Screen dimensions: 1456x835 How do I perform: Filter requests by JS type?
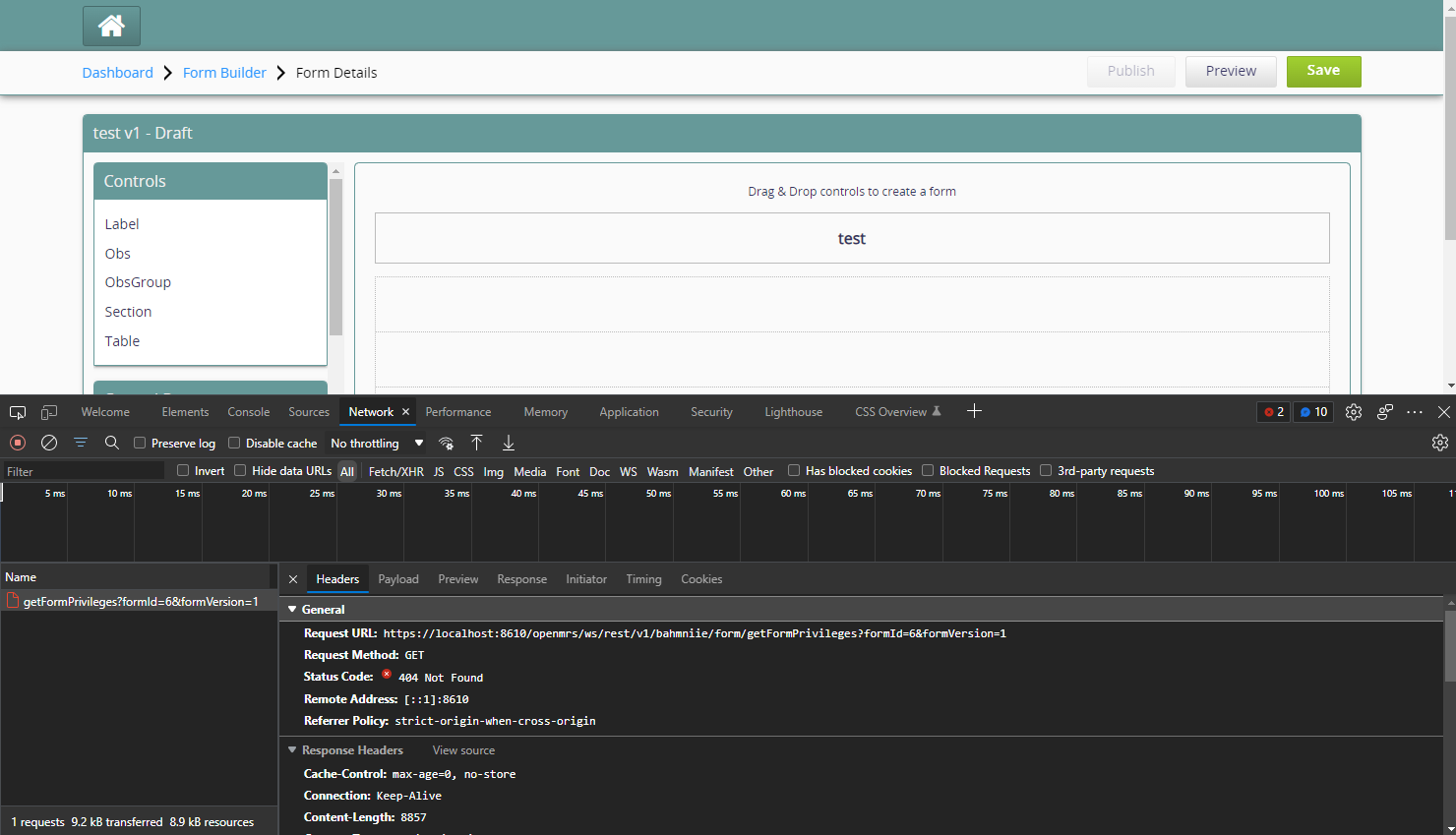(439, 472)
